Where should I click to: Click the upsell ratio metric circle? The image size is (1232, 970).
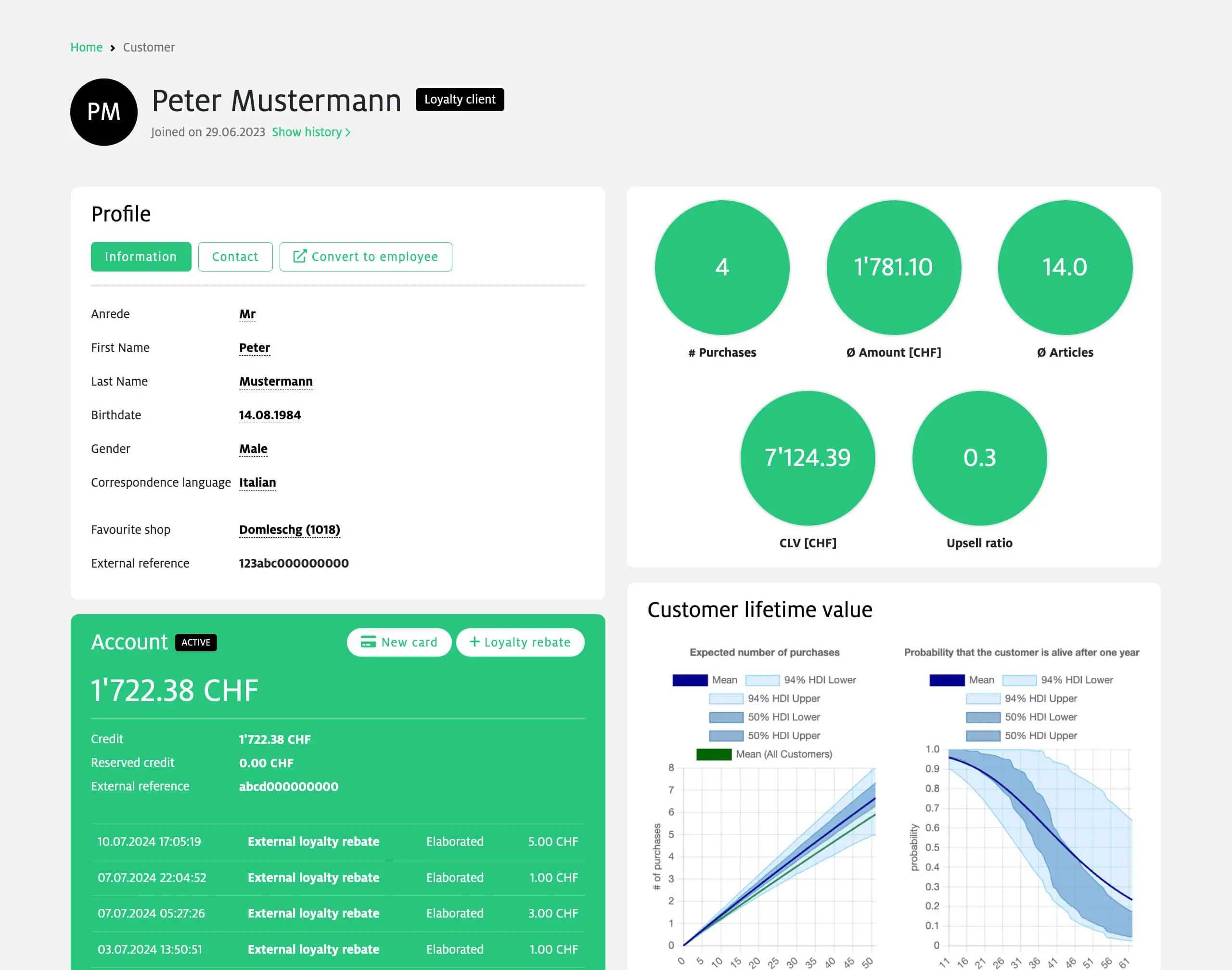978,459
